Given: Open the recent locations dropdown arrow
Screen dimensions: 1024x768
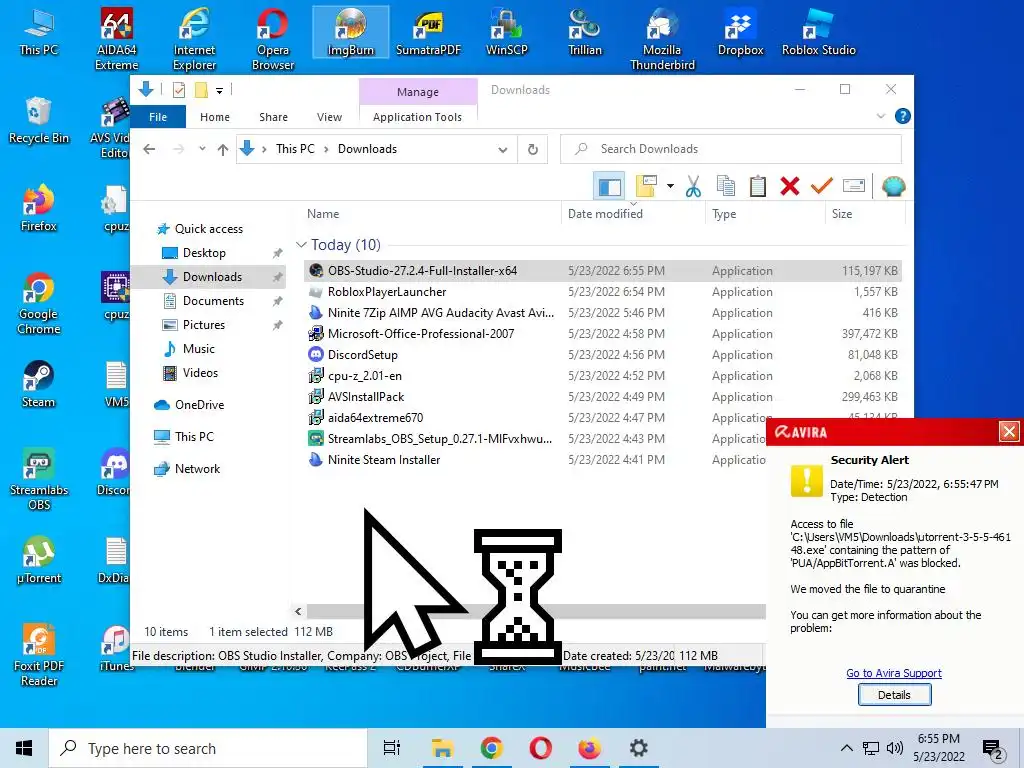Looking at the screenshot, I should point(202,149).
